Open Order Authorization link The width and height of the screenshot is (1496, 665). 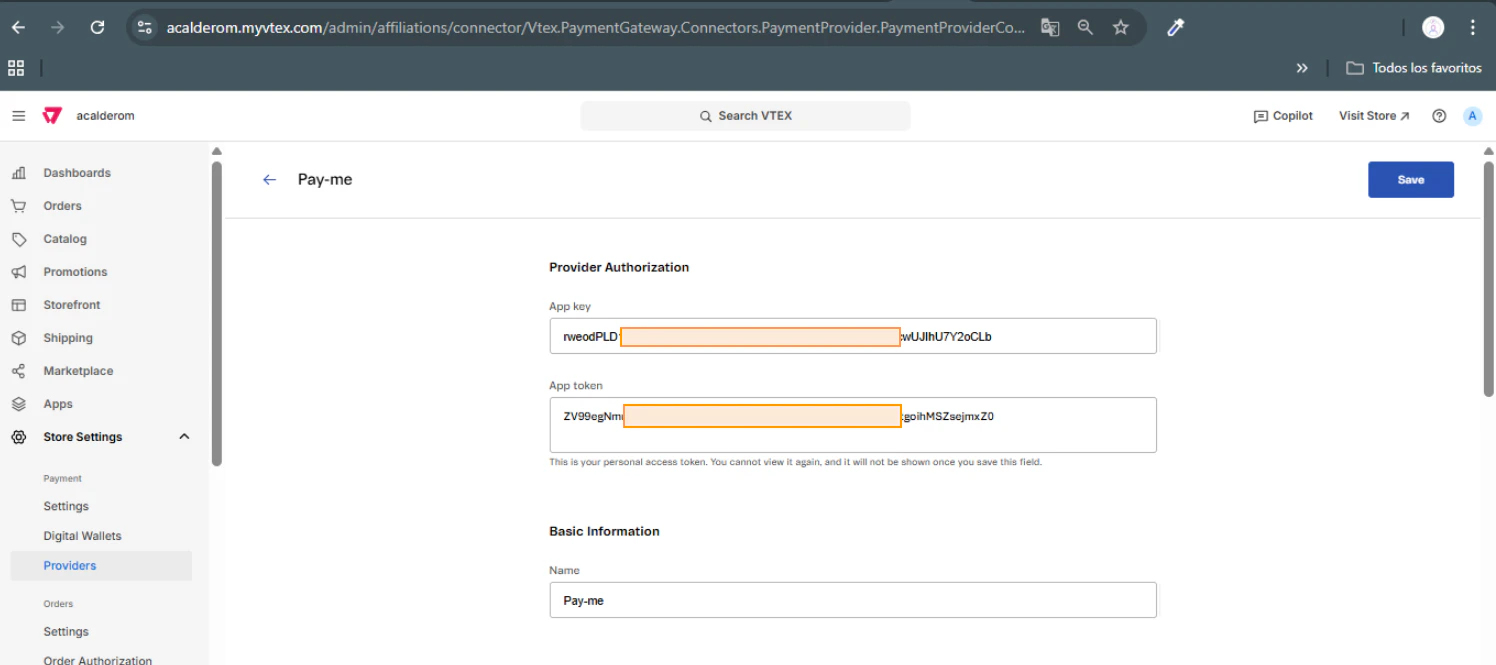coord(98,660)
